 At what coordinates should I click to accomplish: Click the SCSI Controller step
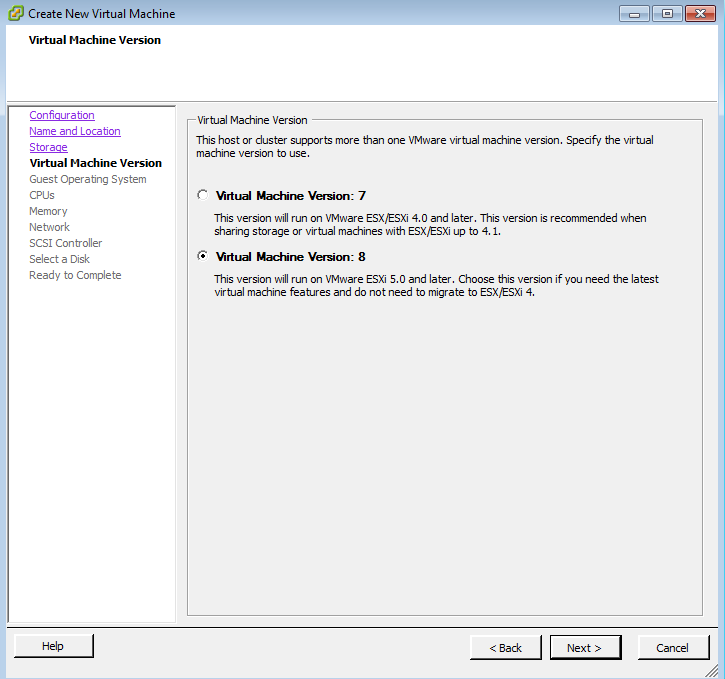coord(66,243)
